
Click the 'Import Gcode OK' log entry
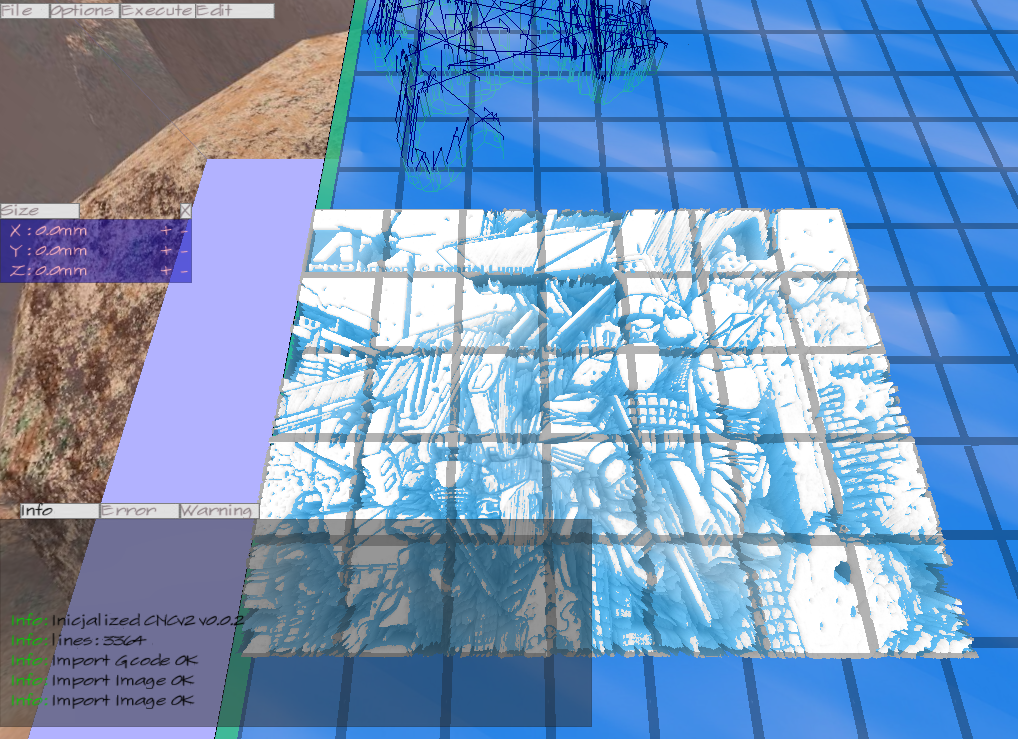tap(104, 661)
